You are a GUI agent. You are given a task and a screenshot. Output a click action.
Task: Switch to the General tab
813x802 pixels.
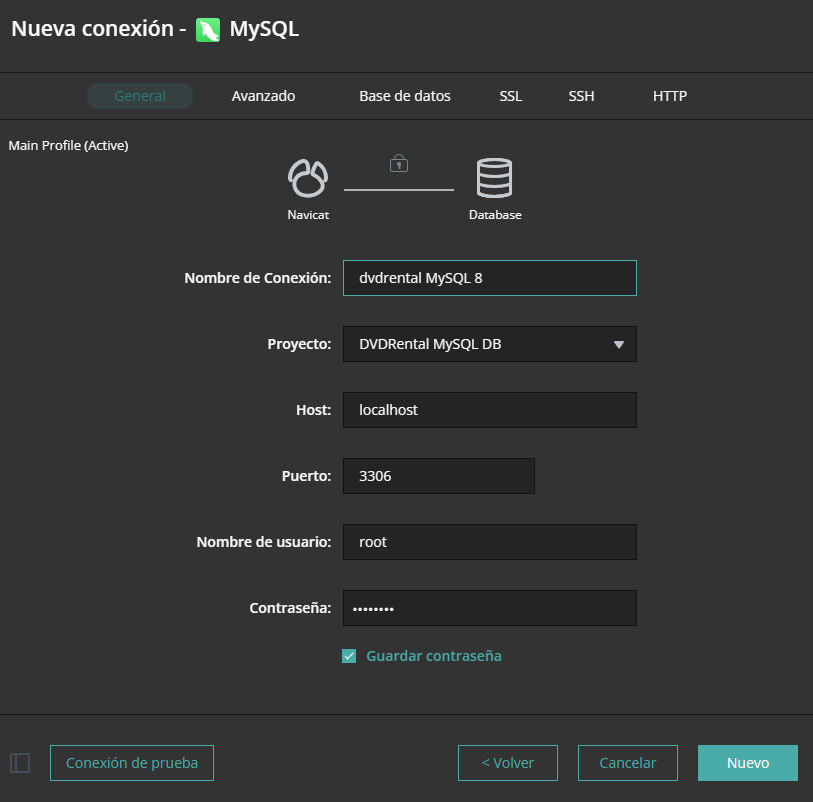click(x=140, y=96)
